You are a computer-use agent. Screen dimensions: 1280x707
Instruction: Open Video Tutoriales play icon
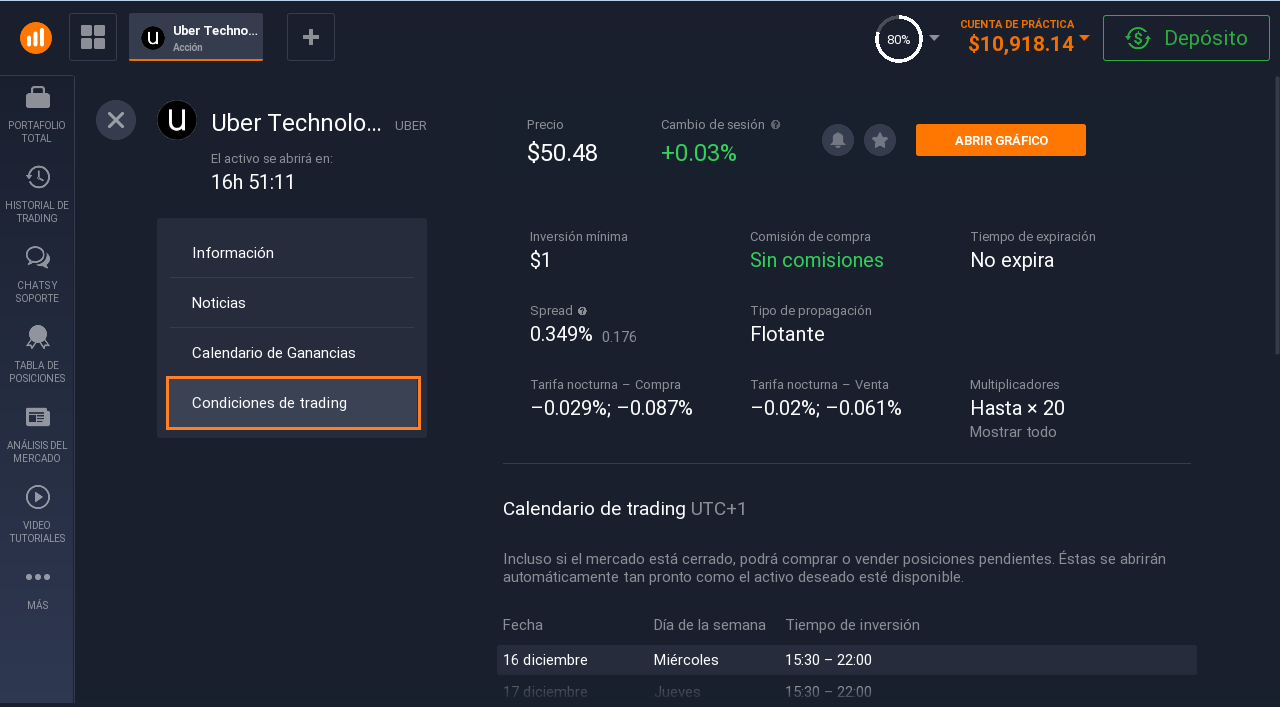pos(37,497)
